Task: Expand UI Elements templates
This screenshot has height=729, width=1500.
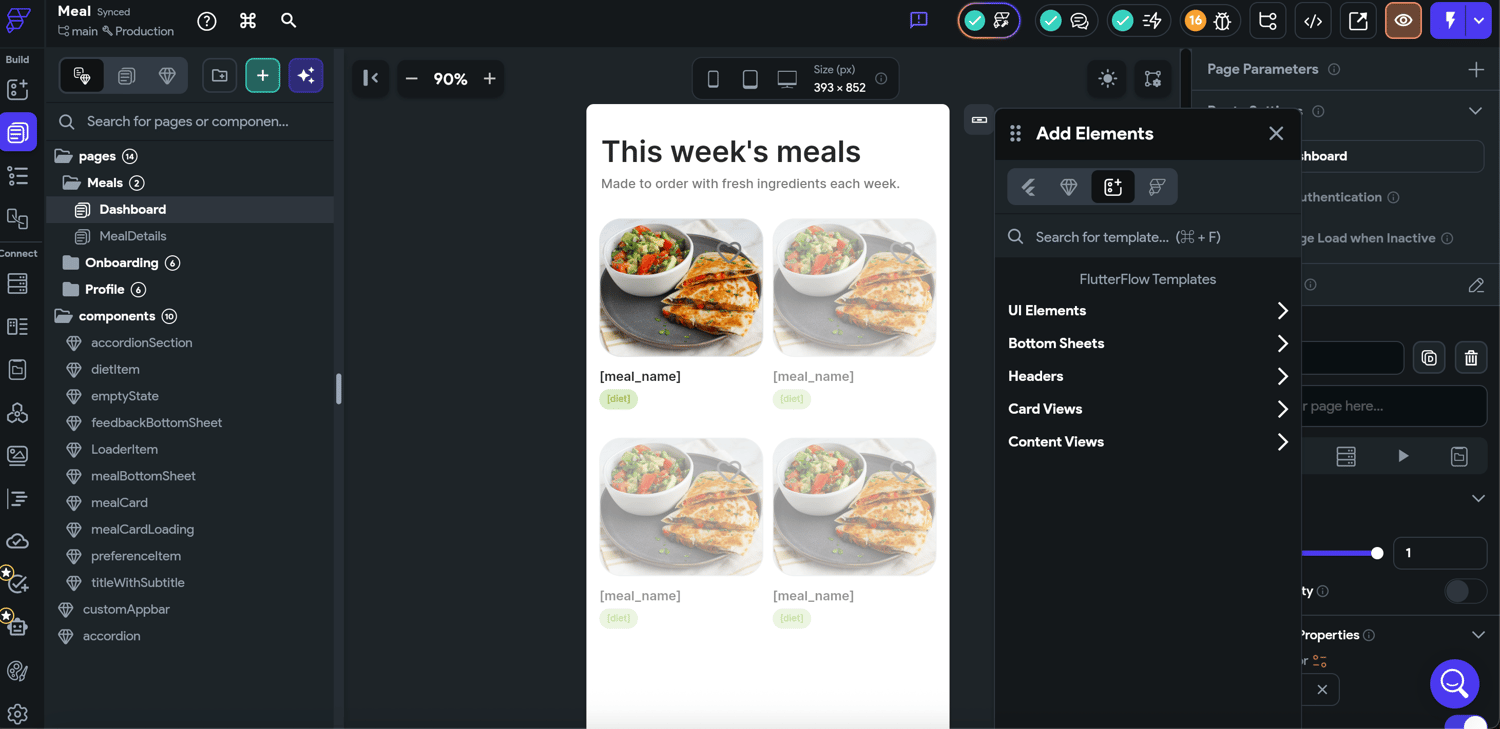Action: pyautogui.click(x=1147, y=311)
